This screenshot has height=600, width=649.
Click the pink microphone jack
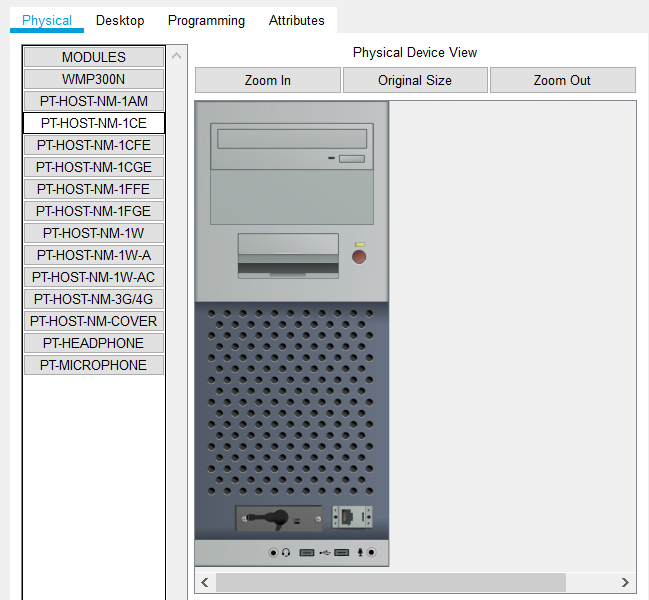tap(371, 552)
